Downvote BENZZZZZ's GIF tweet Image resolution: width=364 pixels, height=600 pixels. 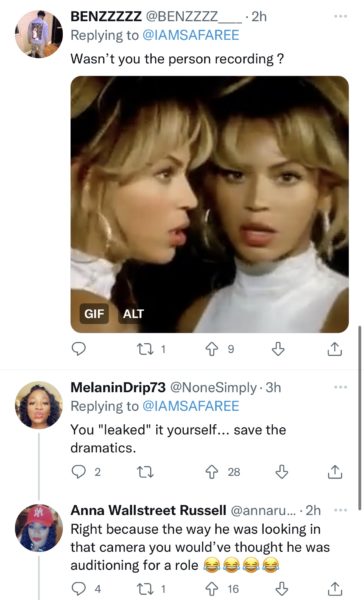(278, 349)
